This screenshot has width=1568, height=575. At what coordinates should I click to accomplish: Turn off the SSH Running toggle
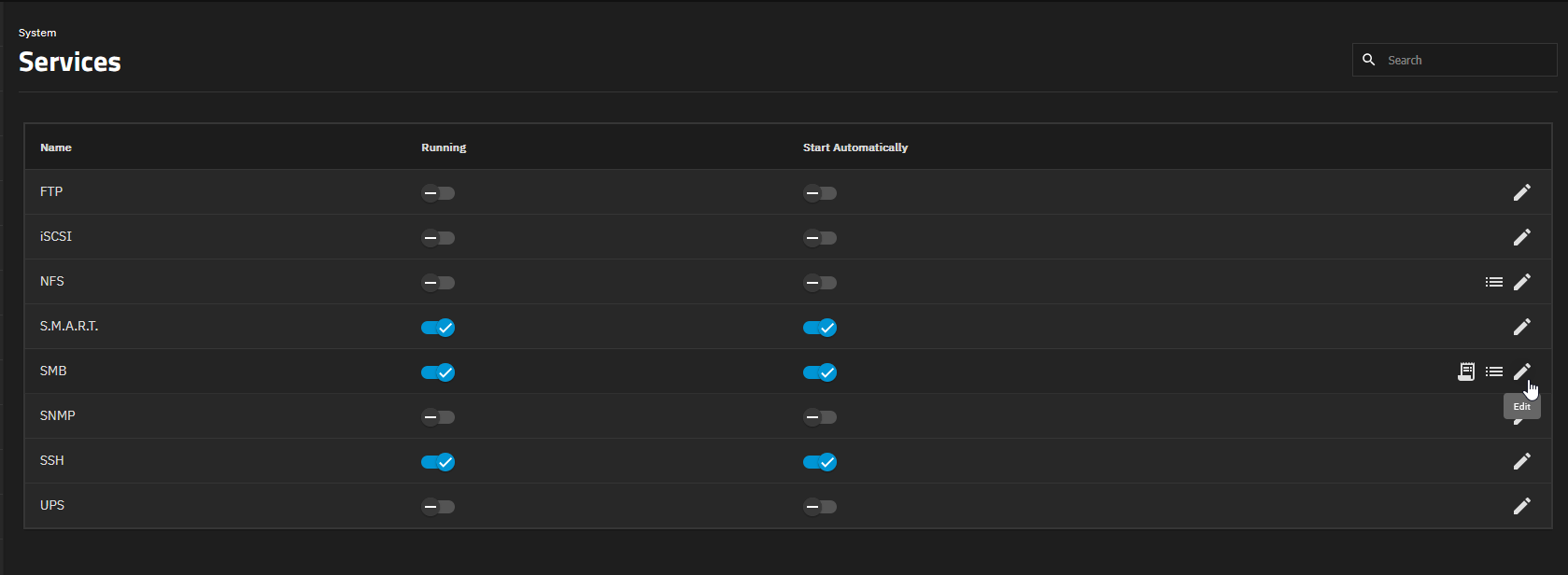click(437, 462)
